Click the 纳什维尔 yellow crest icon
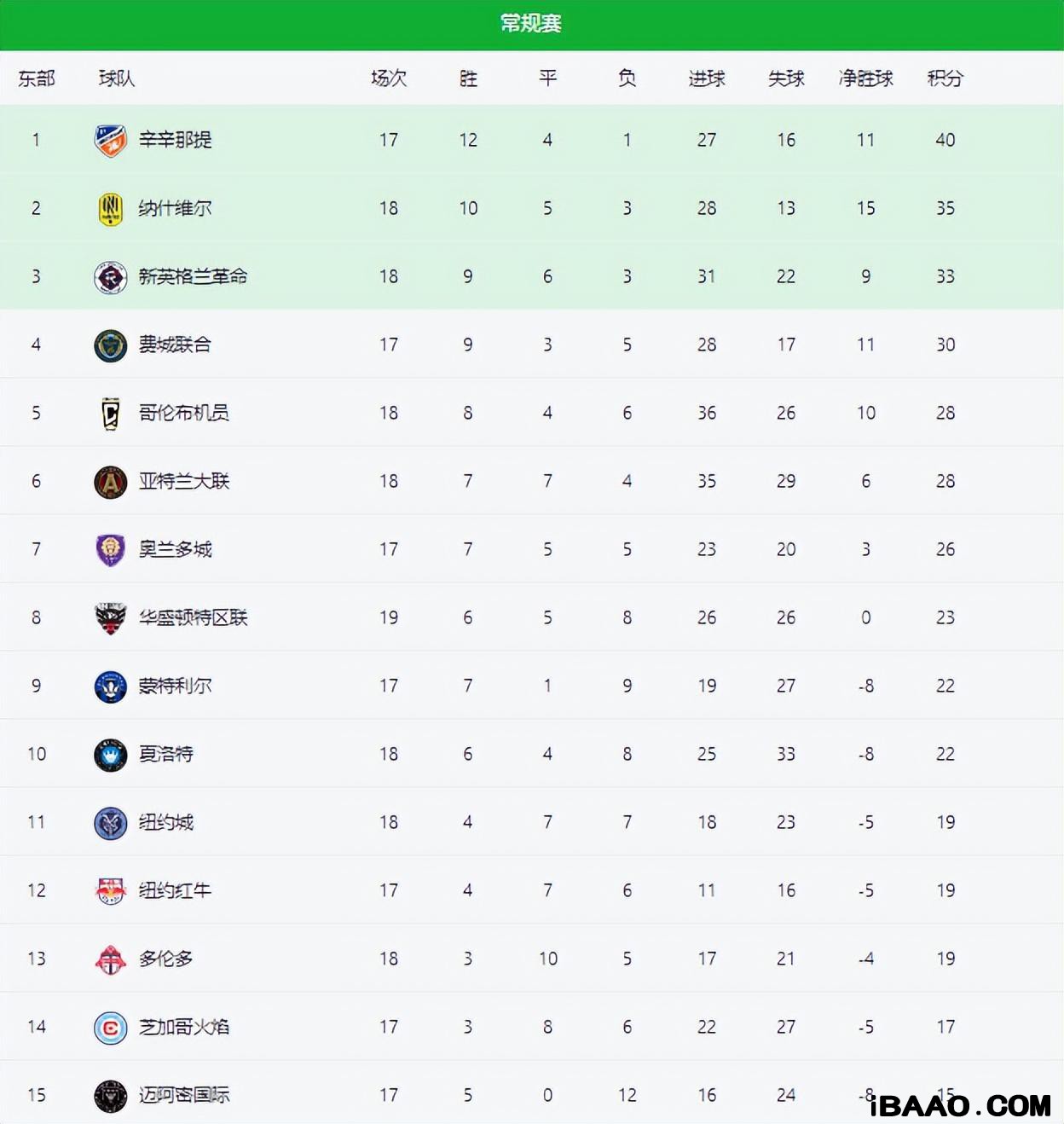The width and height of the screenshot is (1064, 1124). coord(110,208)
